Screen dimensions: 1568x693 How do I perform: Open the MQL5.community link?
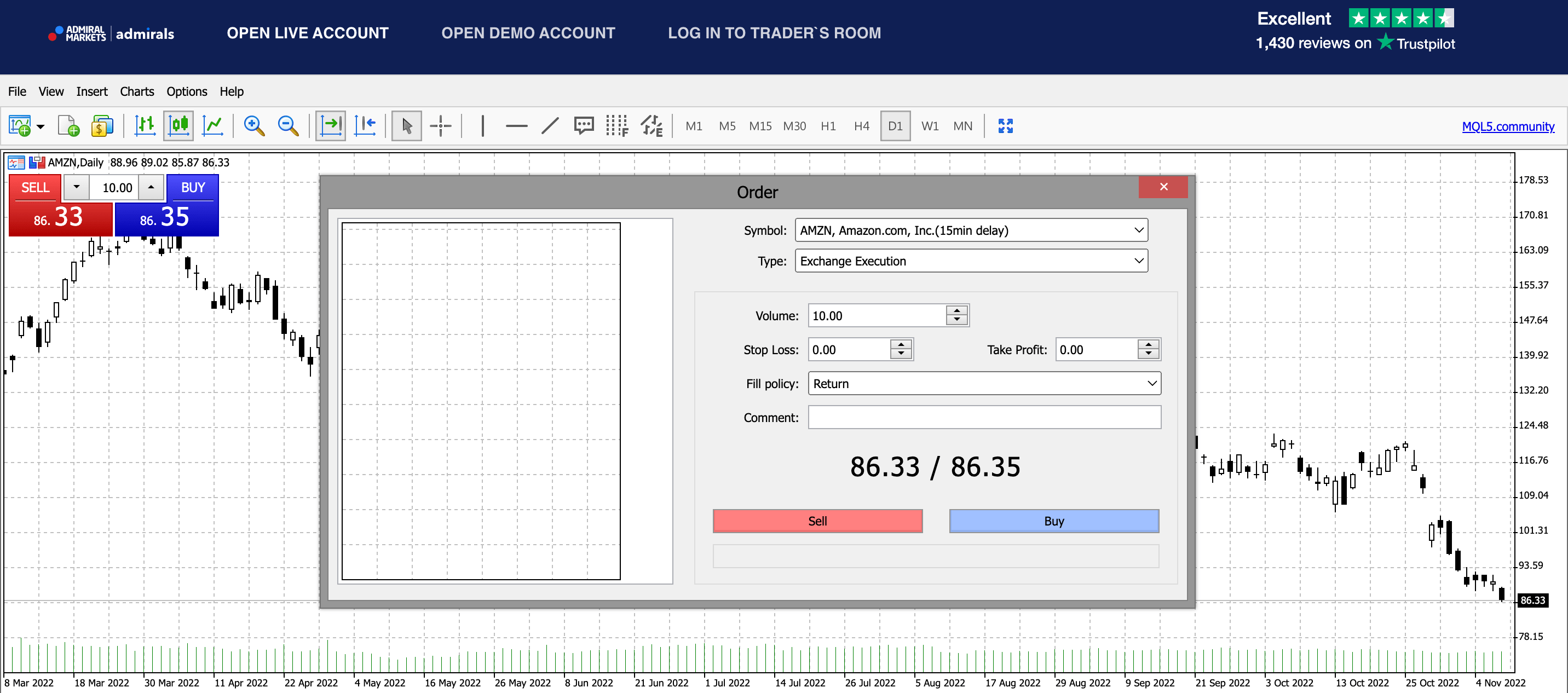click(x=1508, y=126)
